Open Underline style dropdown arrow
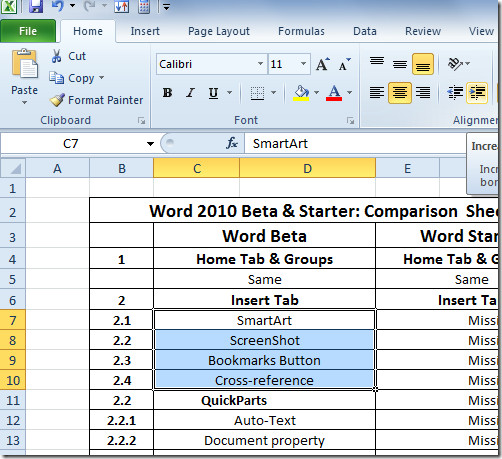 [229, 93]
